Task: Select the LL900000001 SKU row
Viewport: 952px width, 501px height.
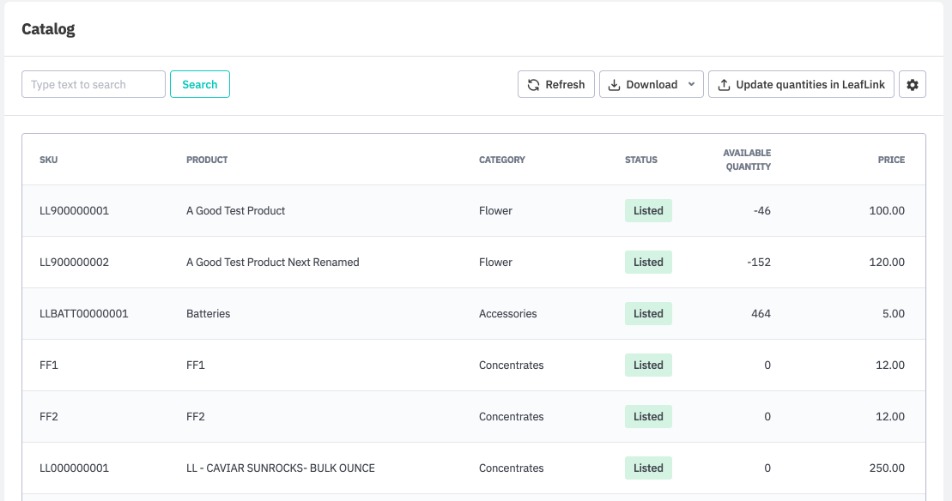Action: click(74, 211)
